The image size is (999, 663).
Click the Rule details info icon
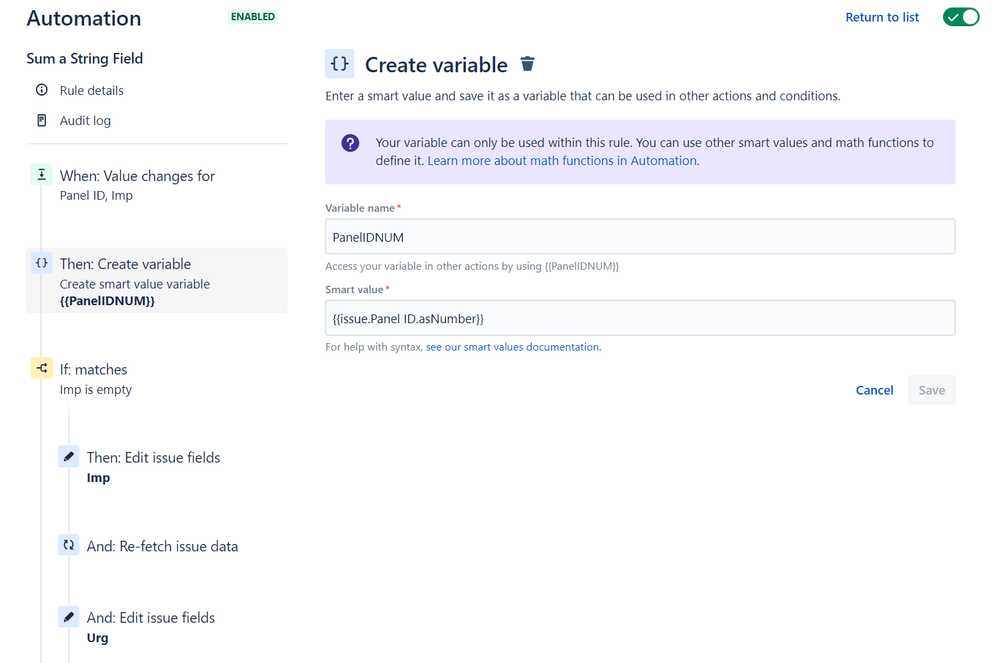41,90
